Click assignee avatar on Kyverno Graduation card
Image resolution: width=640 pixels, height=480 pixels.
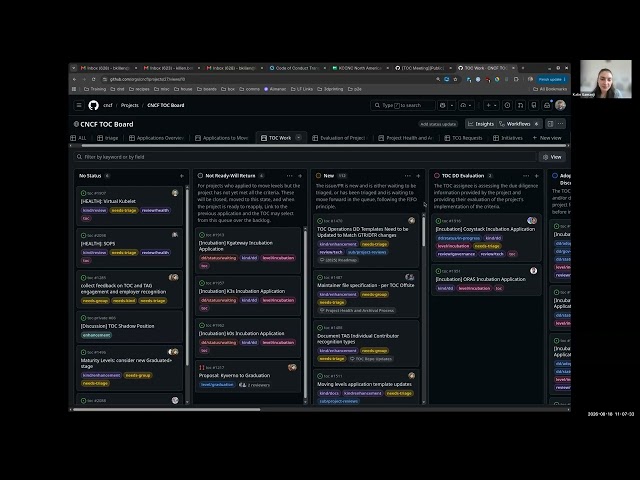click(292, 367)
